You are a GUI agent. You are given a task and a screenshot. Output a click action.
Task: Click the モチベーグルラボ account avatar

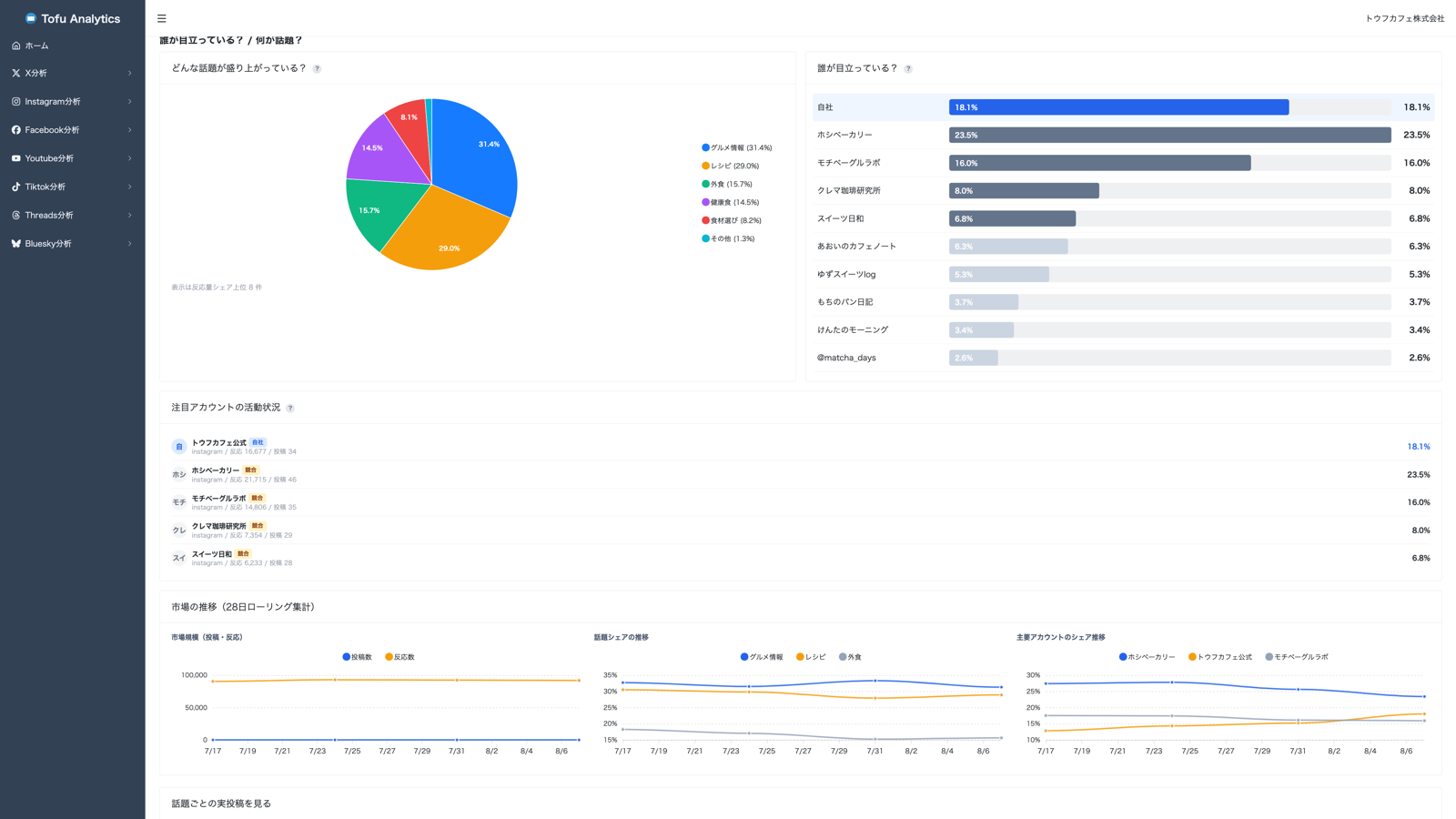179,502
